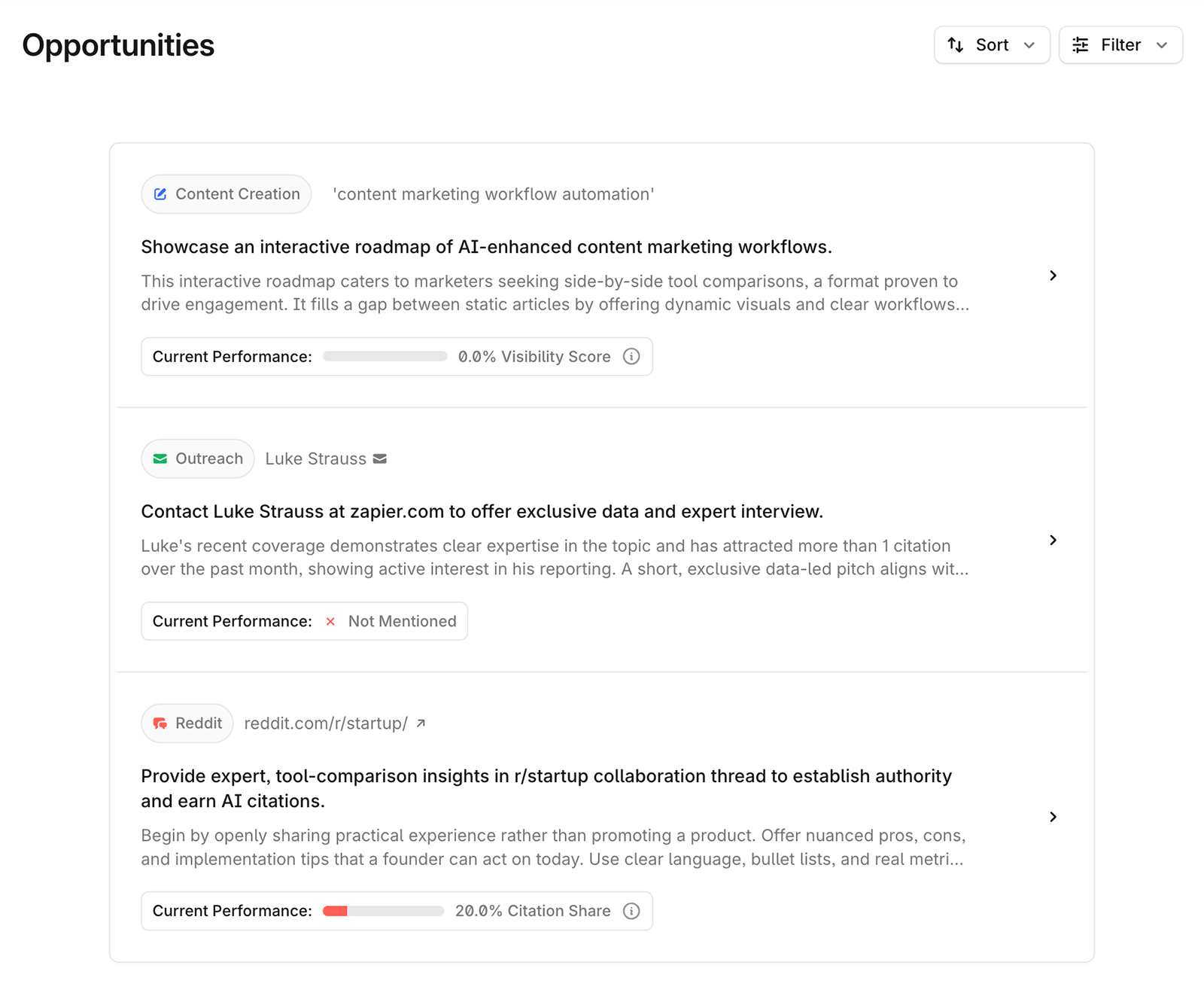Open the Filter dropdown
Viewport: 1204px width, 1002px height.
pyautogui.click(x=1120, y=45)
